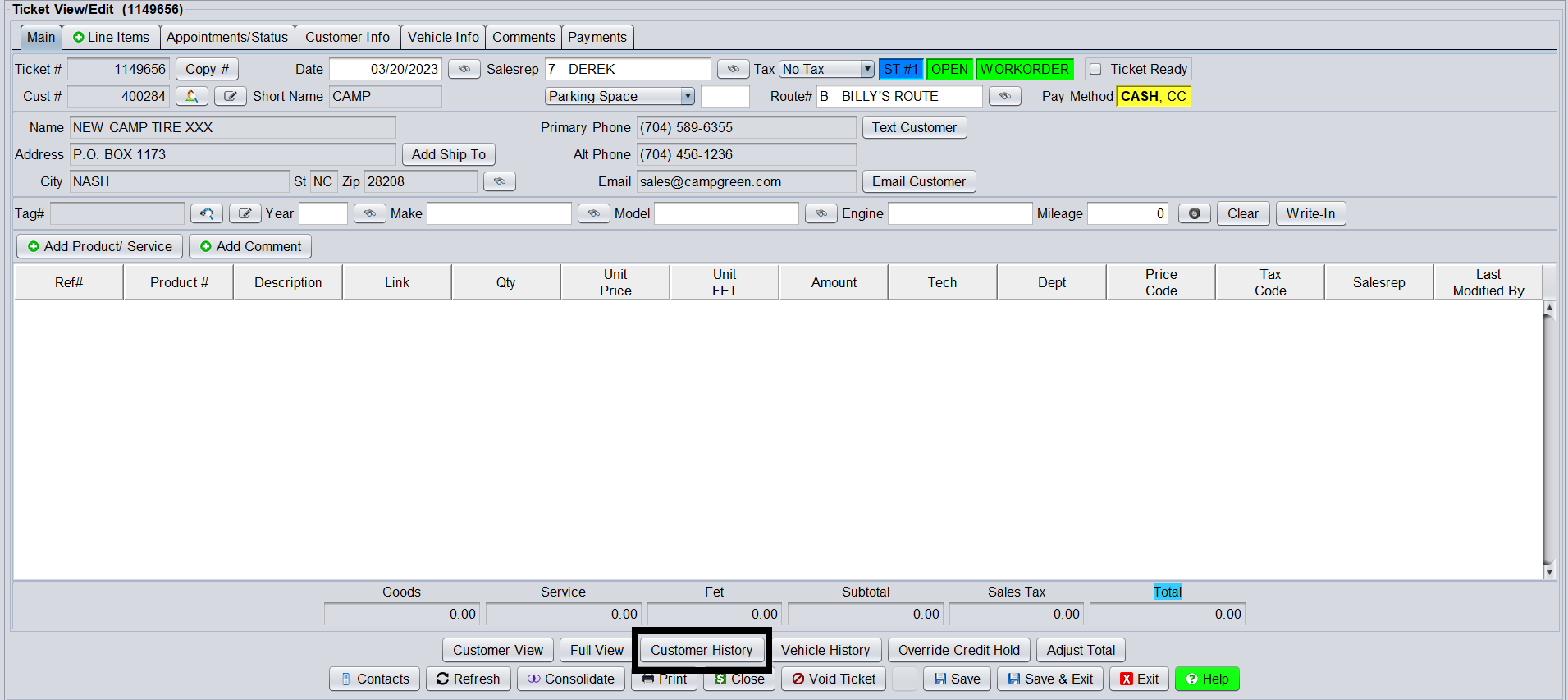Click the vehicle tag search icon
The height and width of the screenshot is (700, 1568).
pyautogui.click(x=207, y=214)
